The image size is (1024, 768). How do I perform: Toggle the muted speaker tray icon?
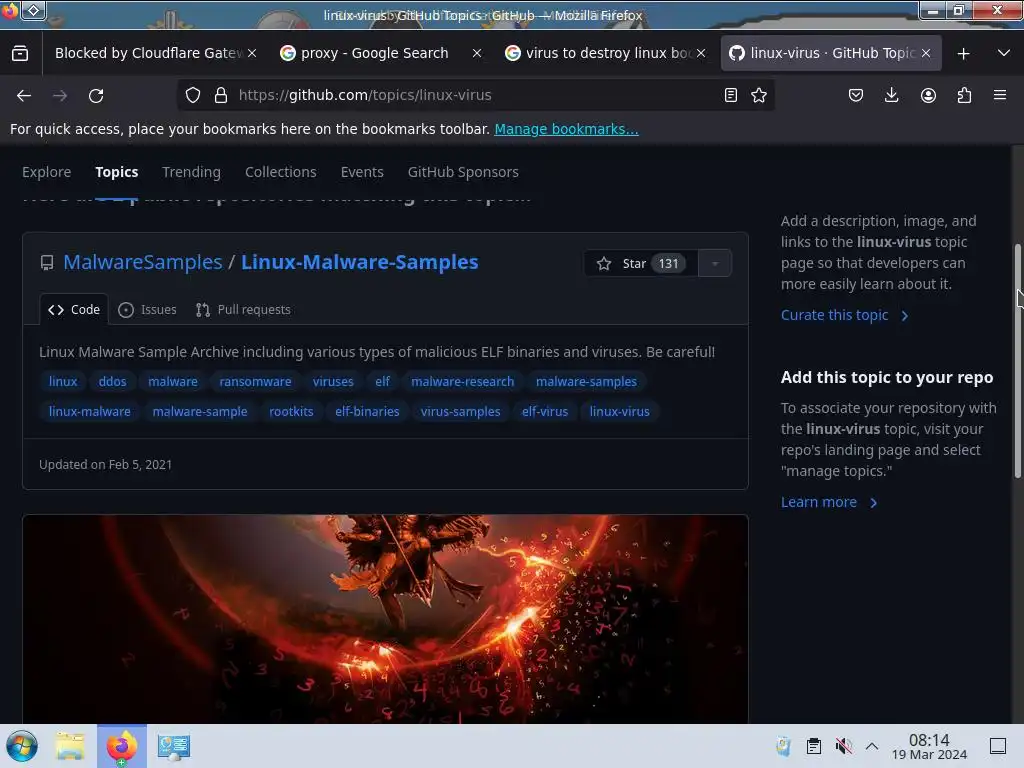tap(843, 746)
